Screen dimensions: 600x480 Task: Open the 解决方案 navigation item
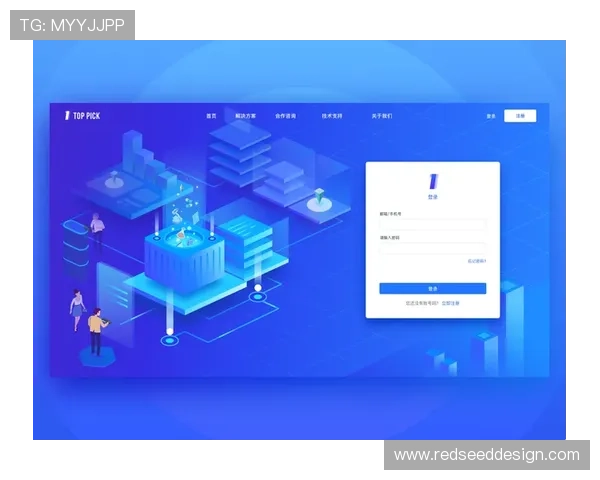pos(245,116)
